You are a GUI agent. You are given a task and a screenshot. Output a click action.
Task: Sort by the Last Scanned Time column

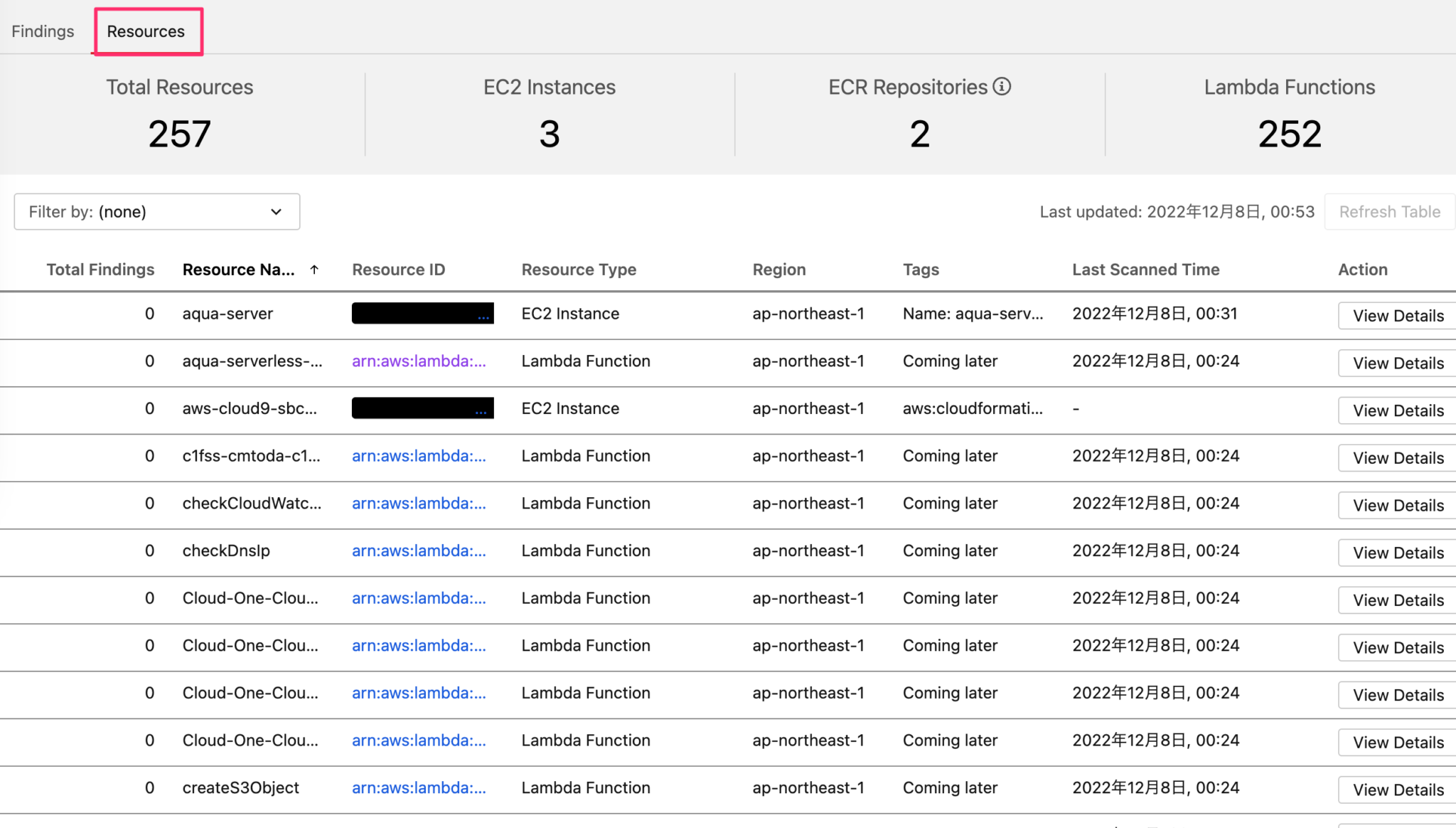click(1146, 270)
